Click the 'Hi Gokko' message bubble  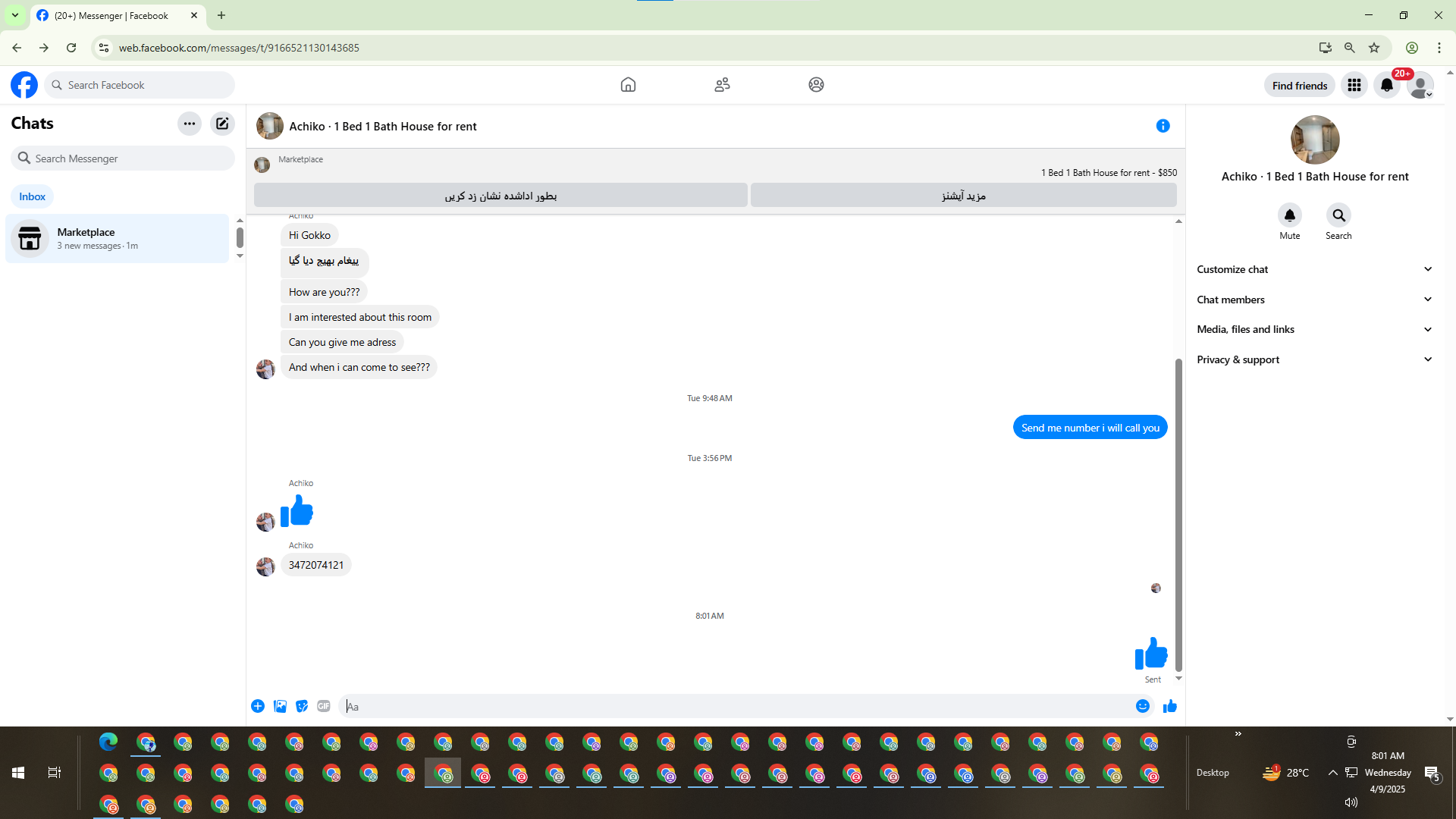point(309,235)
